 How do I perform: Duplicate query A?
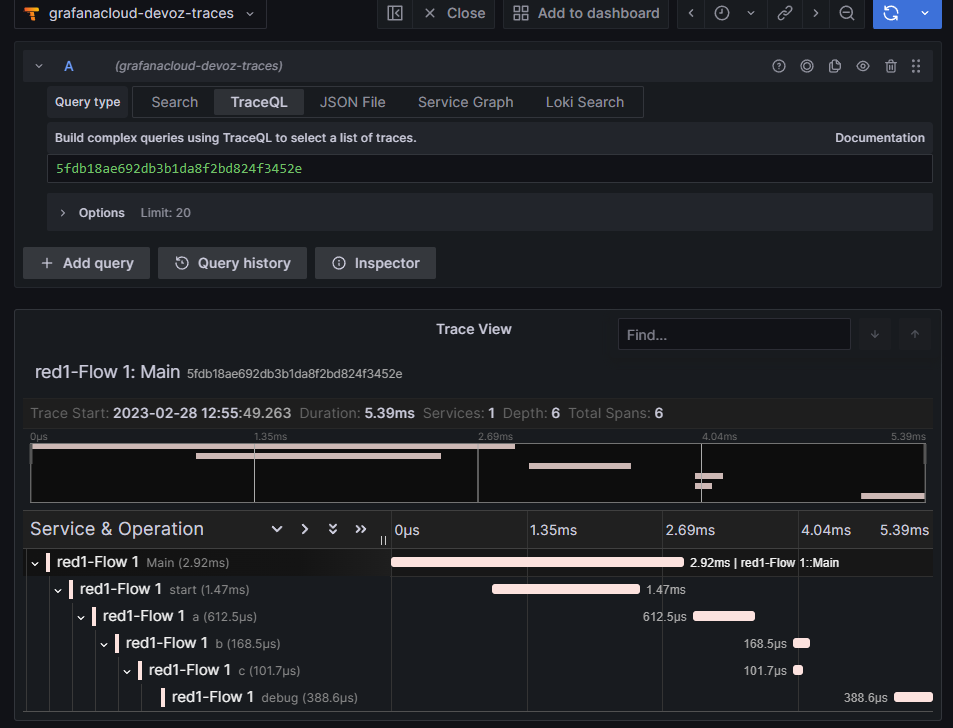[835, 66]
